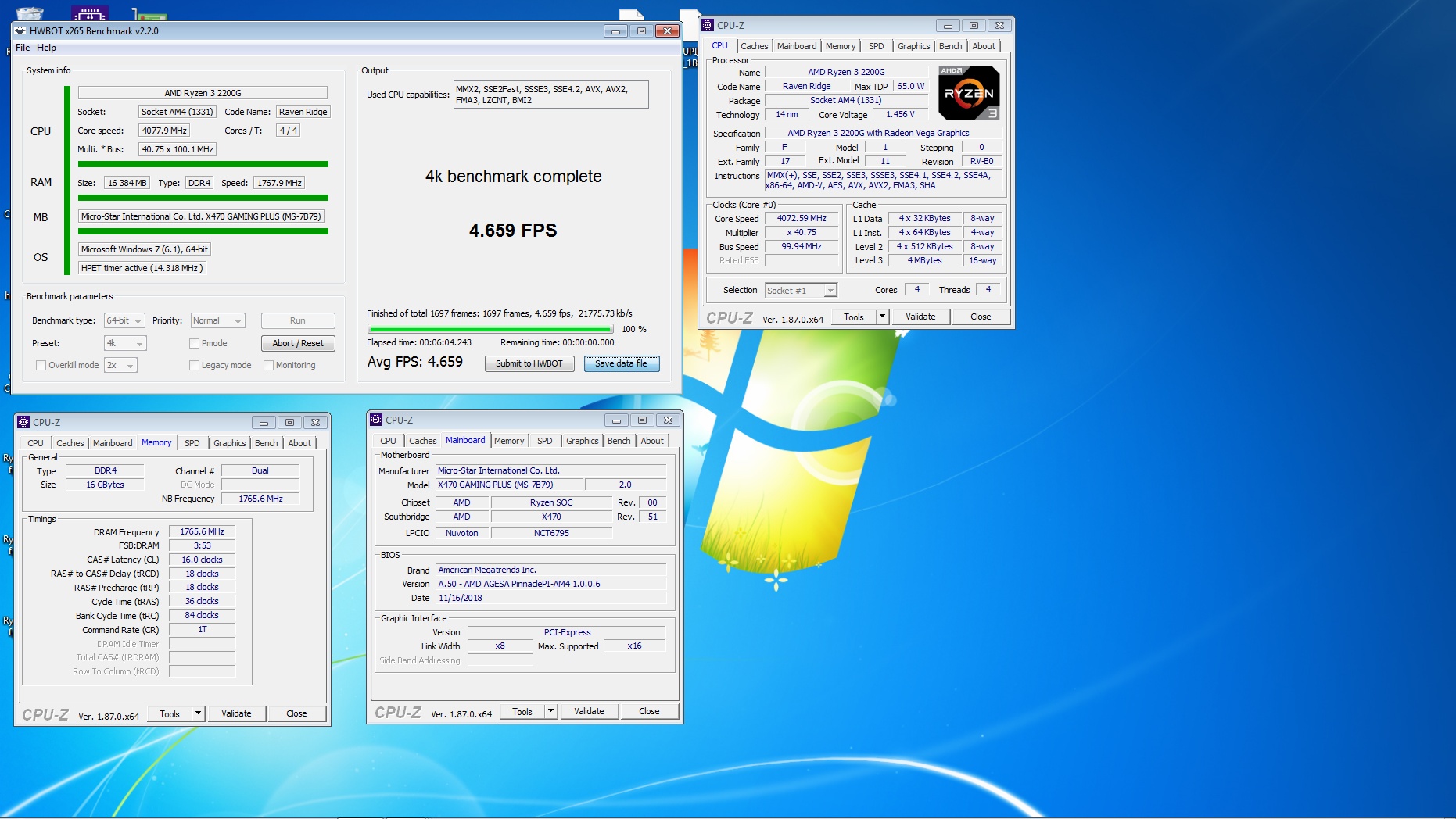
Task: Close the HWBOT x265 Benchmark window
Action: [667, 31]
